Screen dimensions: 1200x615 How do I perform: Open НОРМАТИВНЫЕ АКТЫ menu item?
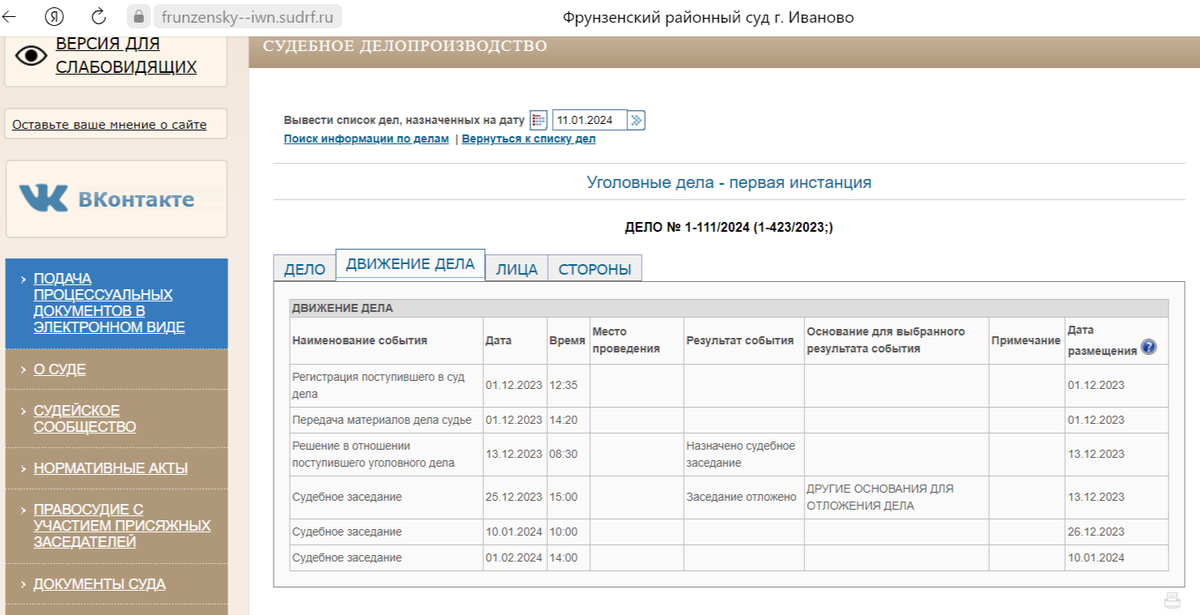(110, 468)
